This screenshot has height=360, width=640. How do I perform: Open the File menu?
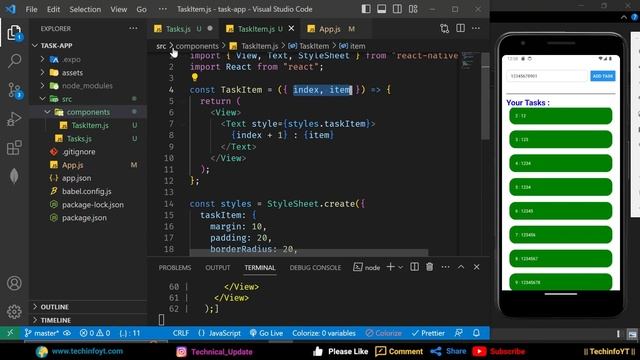(x=31, y=9)
